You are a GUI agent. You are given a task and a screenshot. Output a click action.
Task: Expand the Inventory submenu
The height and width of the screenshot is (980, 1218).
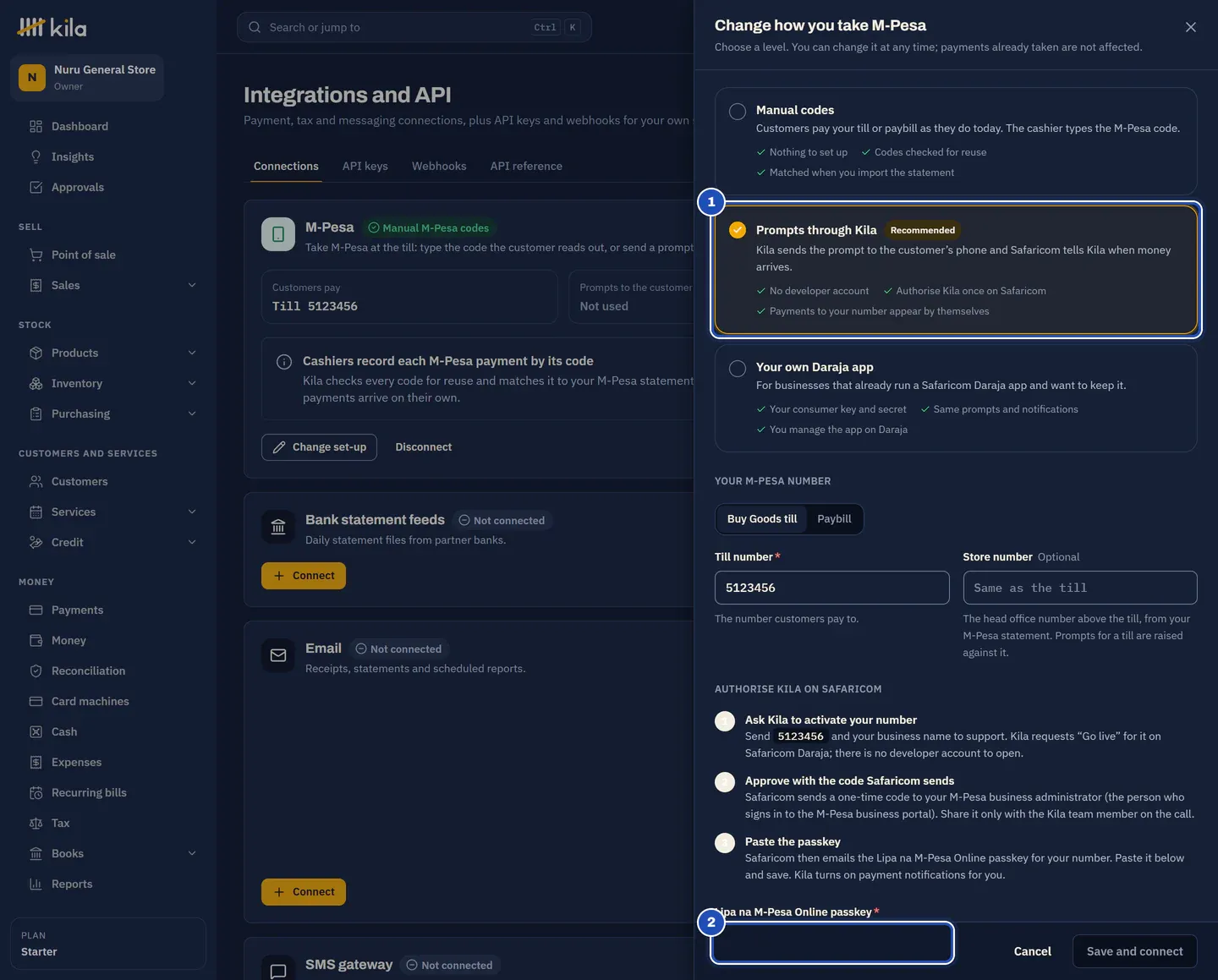click(x=192, y=383)
